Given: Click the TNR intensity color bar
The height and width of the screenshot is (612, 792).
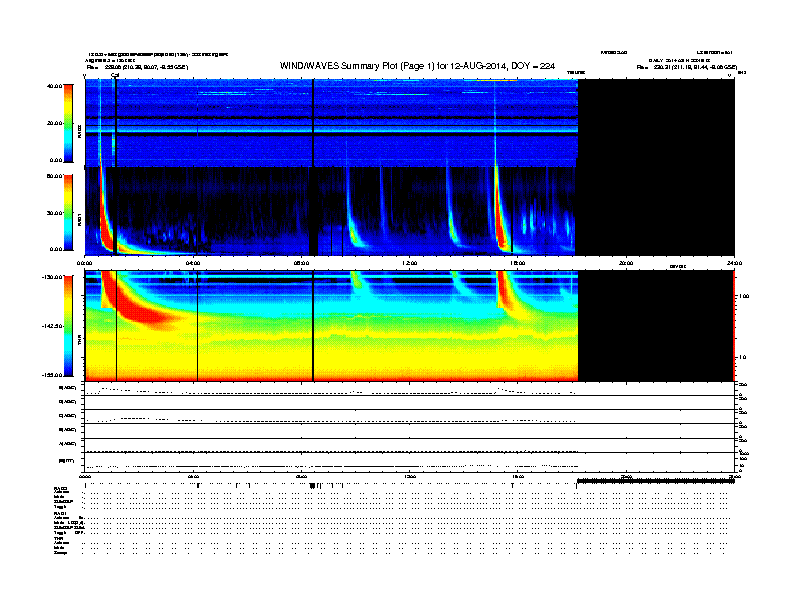Looking at the screenshot, I should [x=68, y=326].
